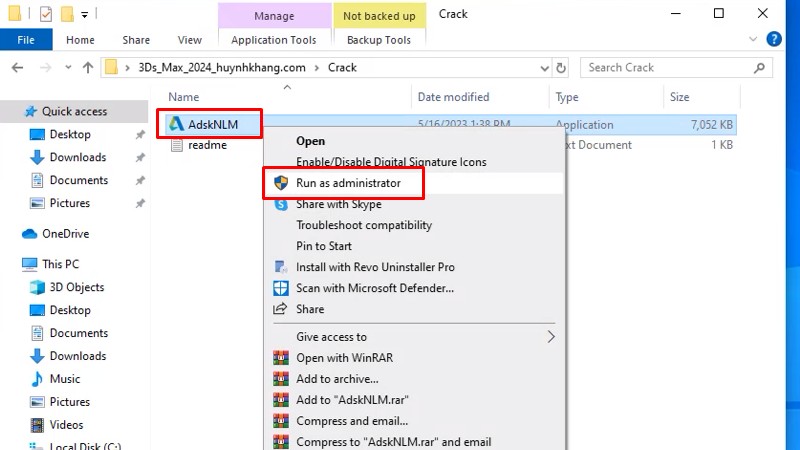Select OneDrive in the navigation pane
The image size is (800, 450).
[65, 233]
